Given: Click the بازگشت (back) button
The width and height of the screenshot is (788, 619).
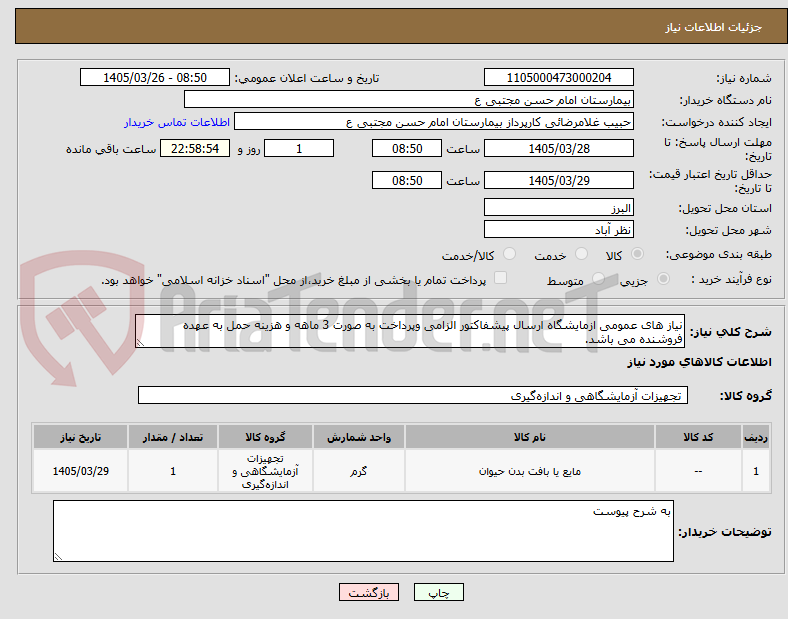Looking at the screenshot, I should pyautogui.click(x=369, y=592).
